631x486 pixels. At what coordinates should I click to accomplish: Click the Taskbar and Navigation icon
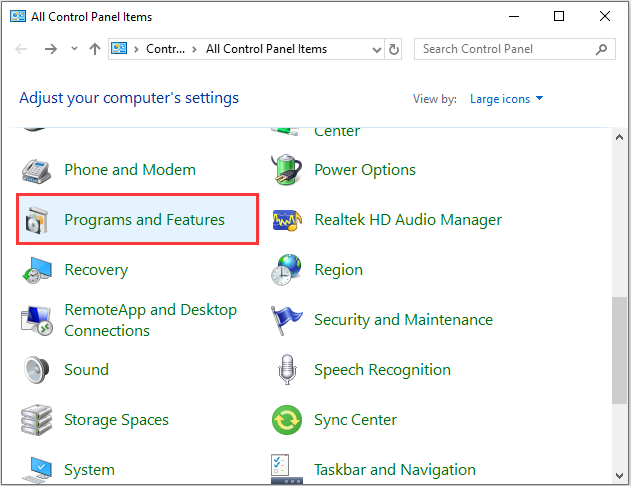click(x=286, y=469)
